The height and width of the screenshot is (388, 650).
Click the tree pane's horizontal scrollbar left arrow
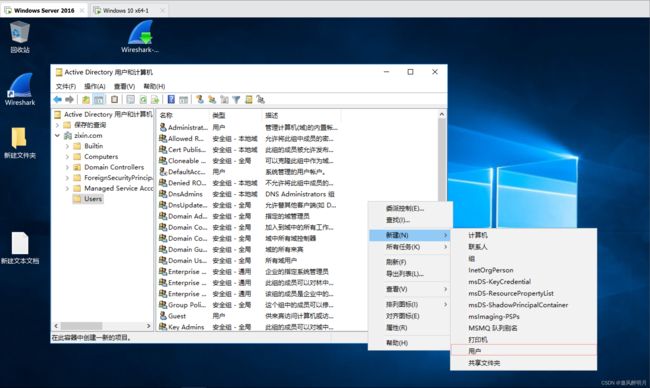(x=56, y=326)
